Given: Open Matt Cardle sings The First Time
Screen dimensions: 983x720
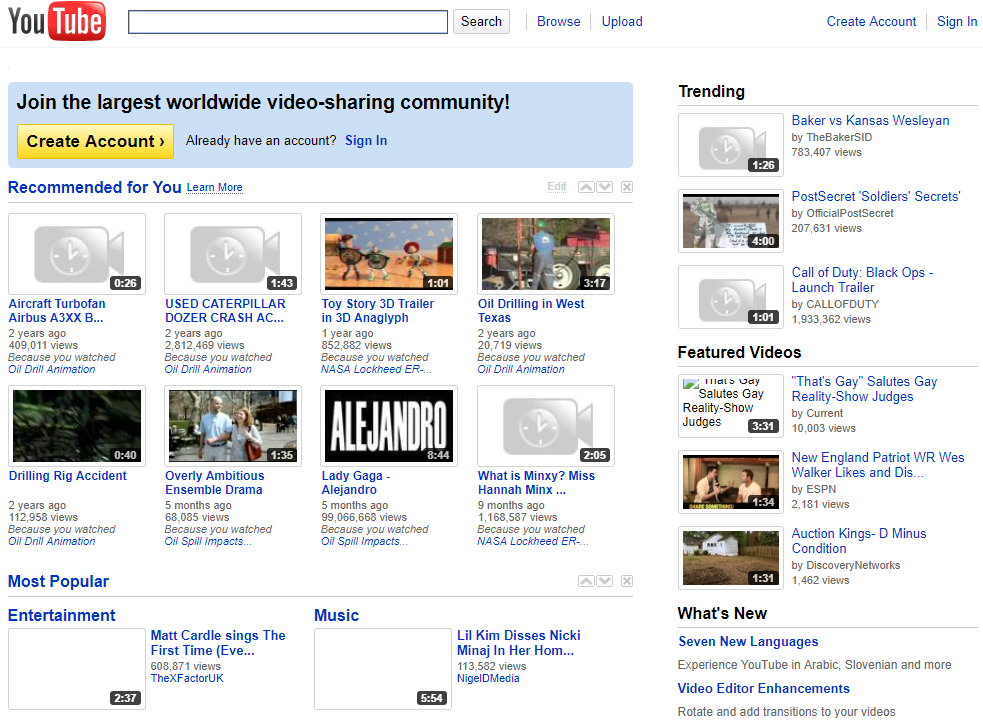Looking at the screenshot, I should [218, 643].
